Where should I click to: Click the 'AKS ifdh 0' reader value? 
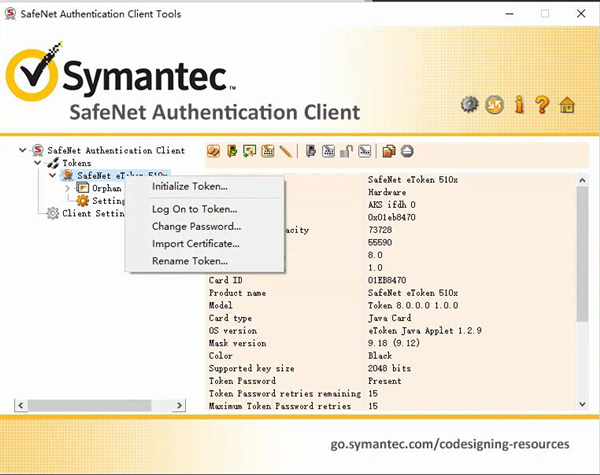pos(391,205)
